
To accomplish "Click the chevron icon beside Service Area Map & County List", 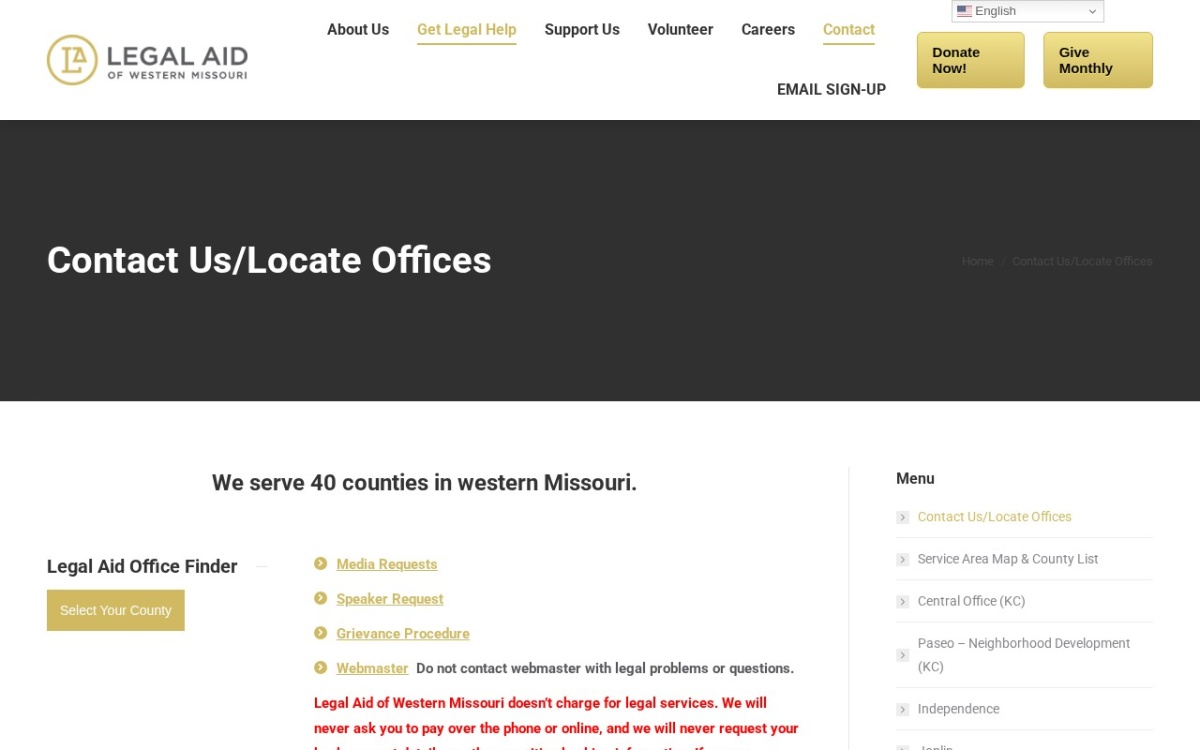I will tap(902, 559).
